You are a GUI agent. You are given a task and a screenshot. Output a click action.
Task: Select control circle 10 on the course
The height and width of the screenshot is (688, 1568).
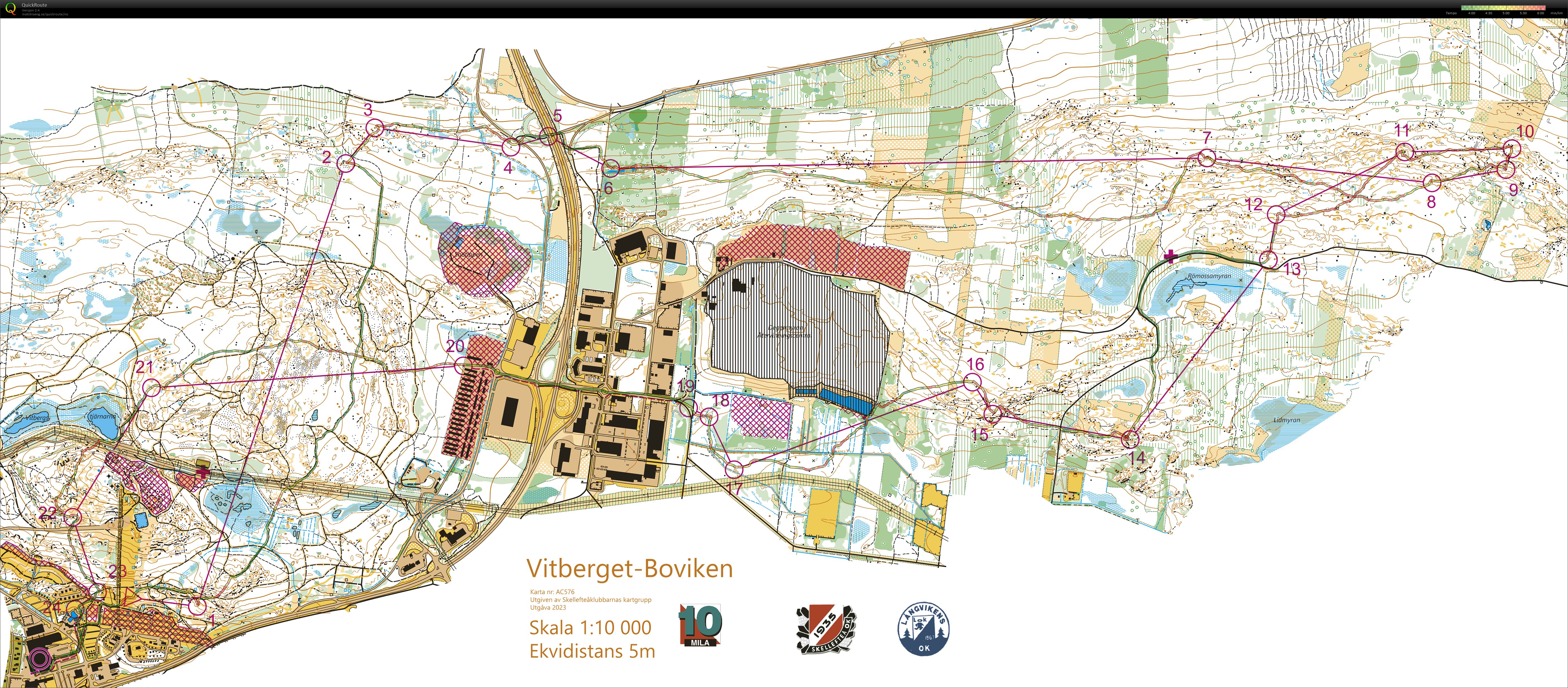click(x=1511, y=149)
